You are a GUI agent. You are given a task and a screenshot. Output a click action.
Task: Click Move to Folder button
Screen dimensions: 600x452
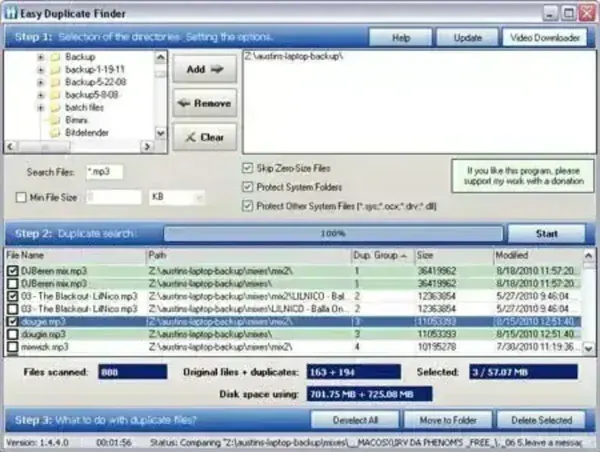(448, 420)
